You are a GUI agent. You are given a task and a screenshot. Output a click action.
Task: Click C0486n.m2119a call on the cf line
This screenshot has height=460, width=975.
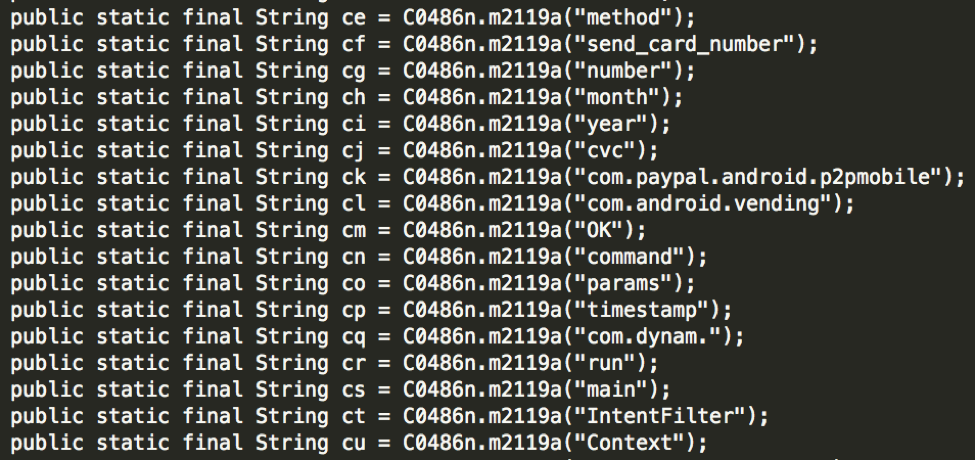click(483, 44)
